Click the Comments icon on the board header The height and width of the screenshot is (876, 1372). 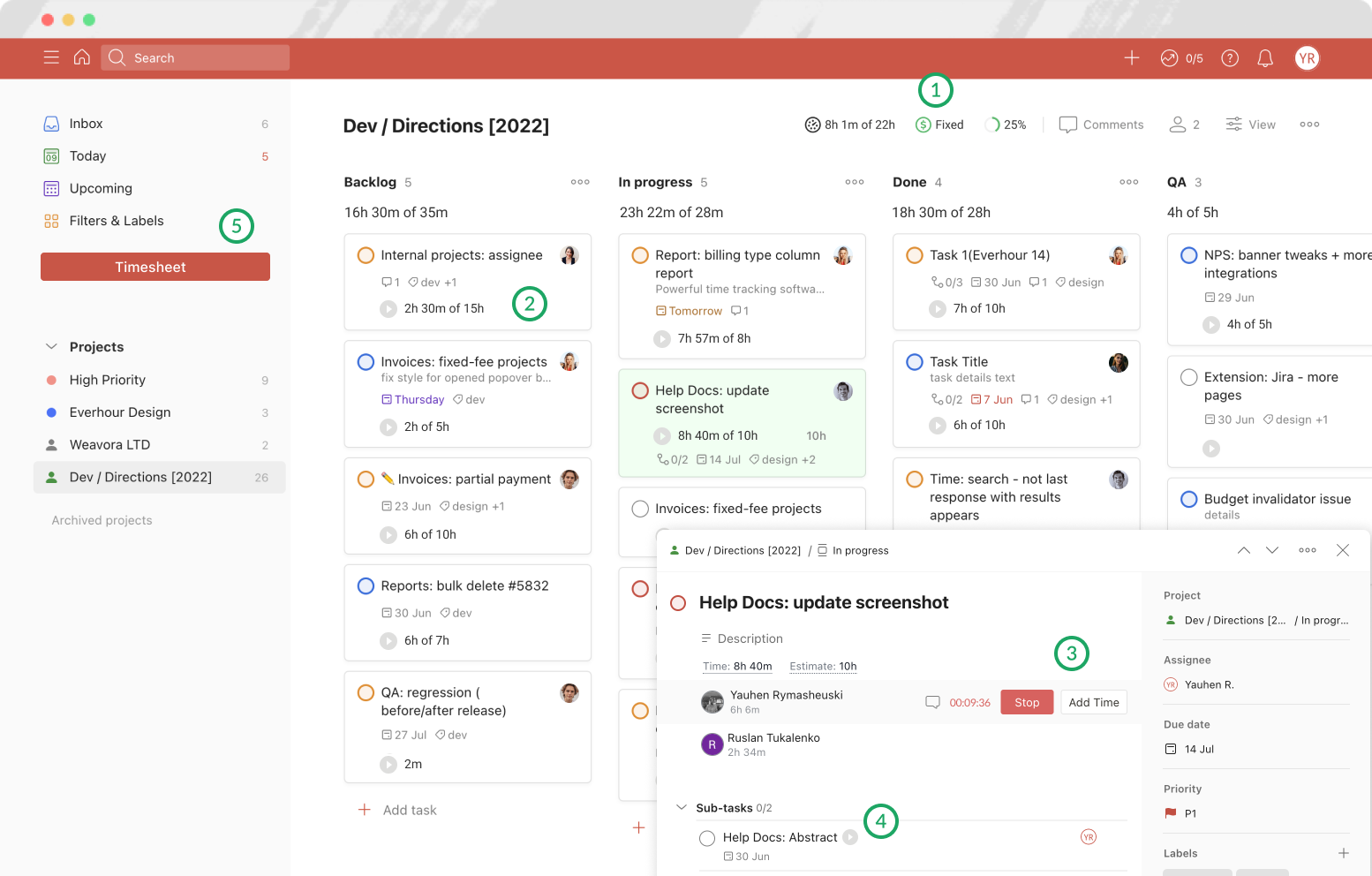click(1069, 124)
